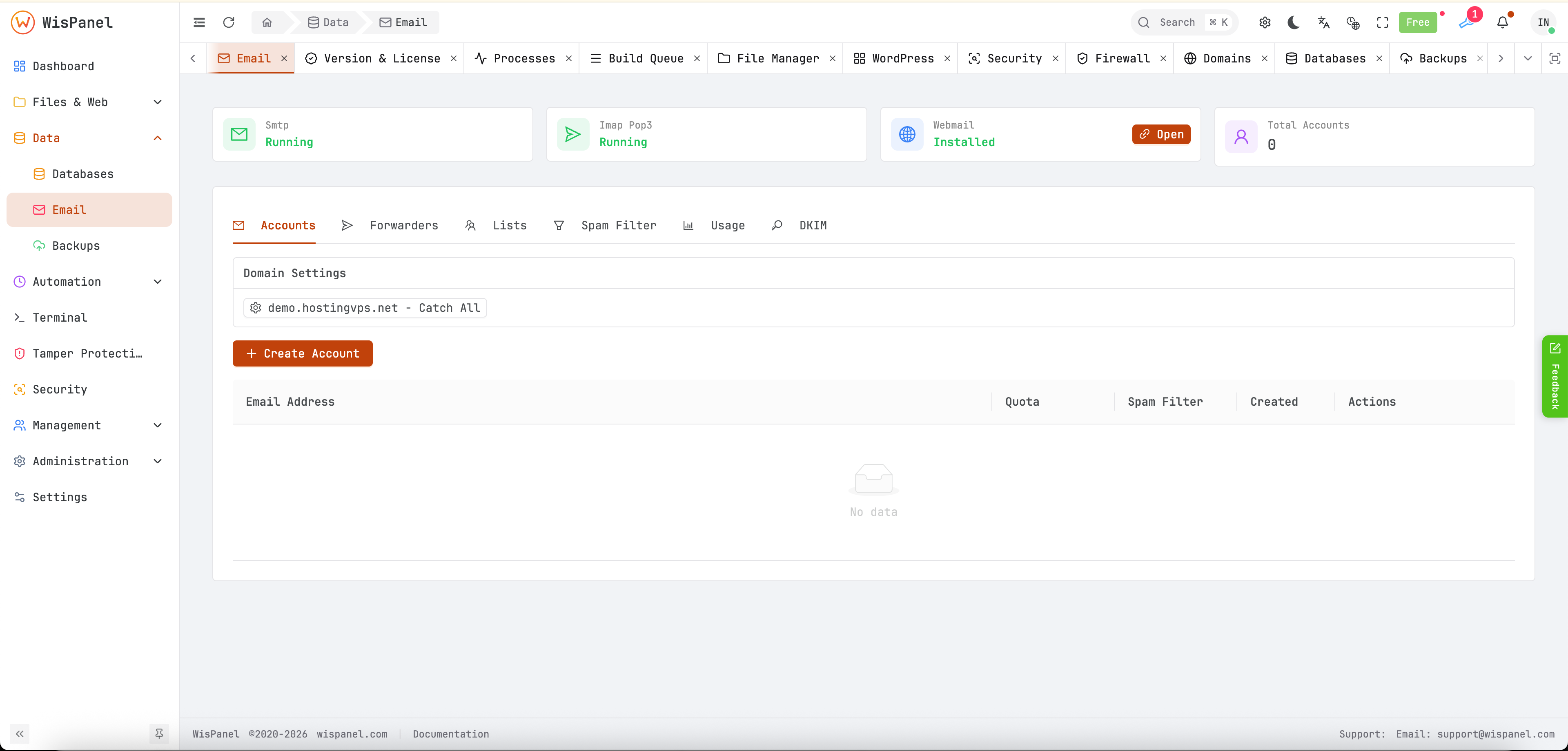The height and width of the screenshot is (751, 1568).
Task: Close the Processes tab
Action: (x=568, y=58)
